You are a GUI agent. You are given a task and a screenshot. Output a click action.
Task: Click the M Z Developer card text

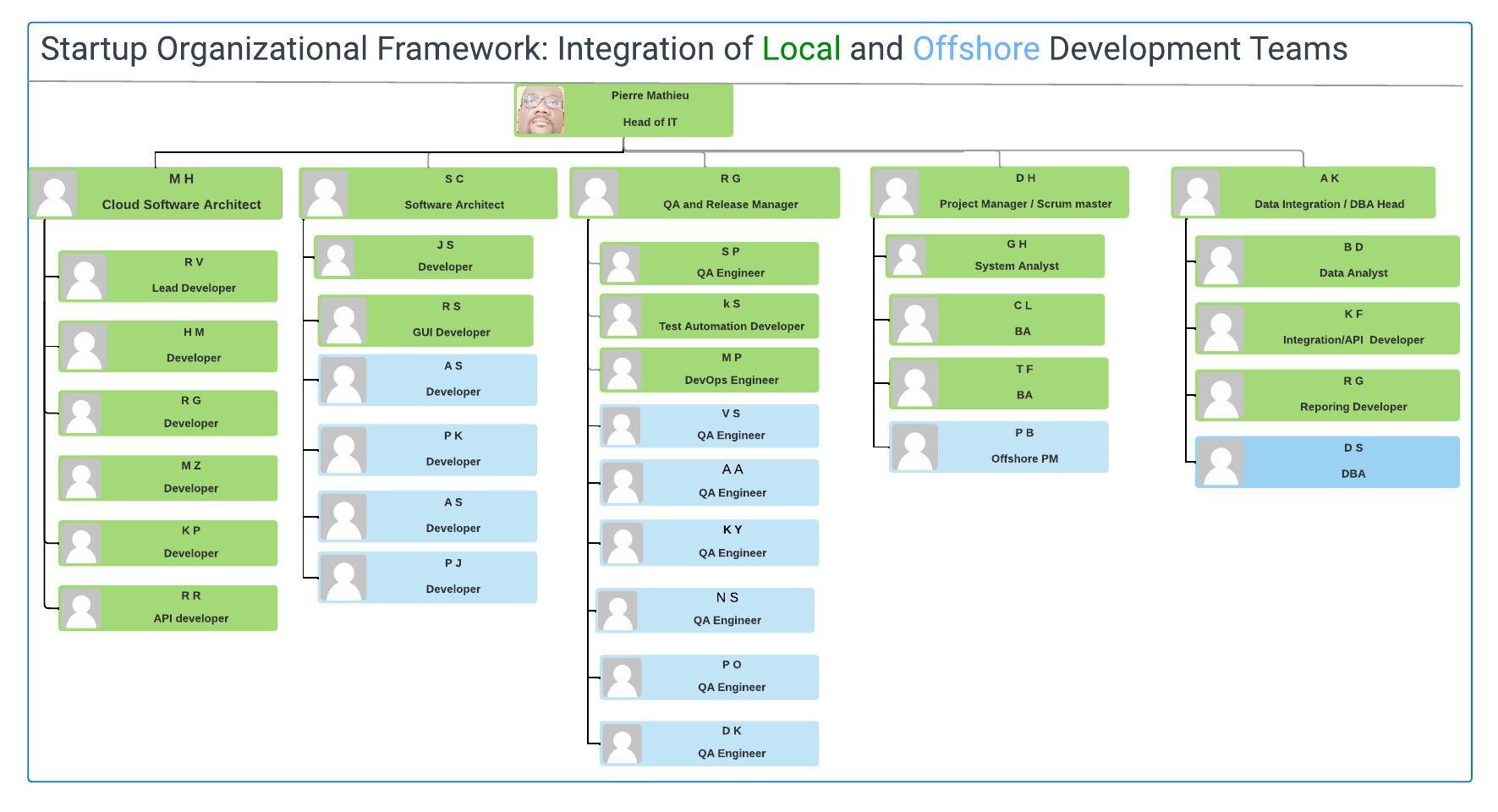[190, 478]
